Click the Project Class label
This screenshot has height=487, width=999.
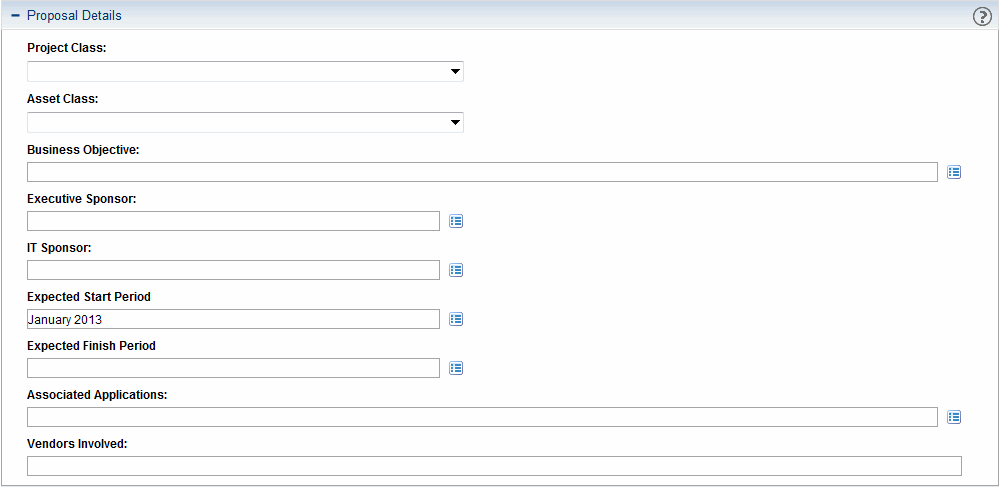pos(67,48)
